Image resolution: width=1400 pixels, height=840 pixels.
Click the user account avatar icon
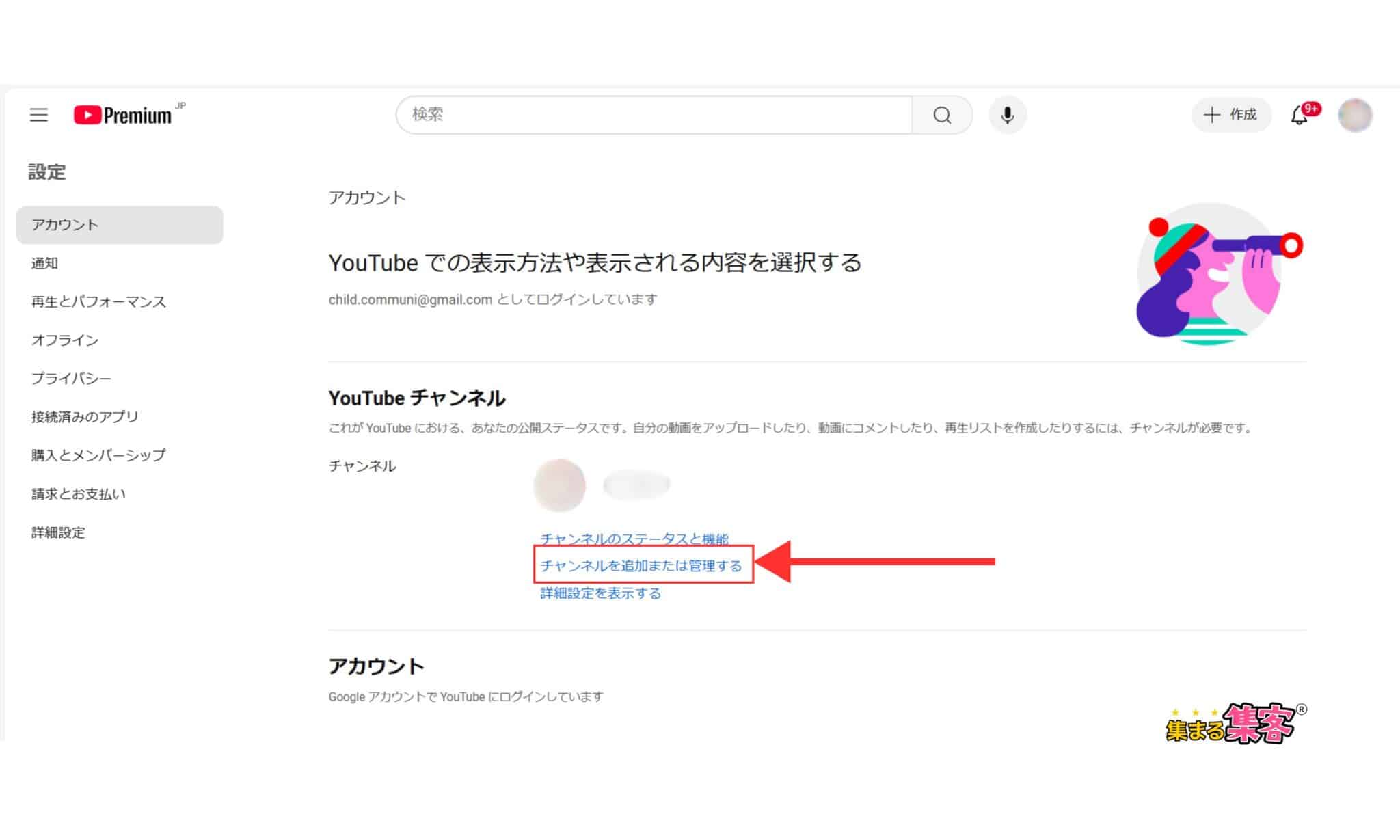click(x=1356, y=114)
